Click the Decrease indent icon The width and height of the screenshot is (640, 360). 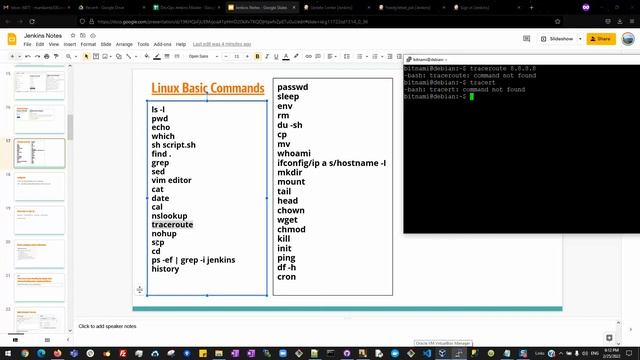click(390, 56)
